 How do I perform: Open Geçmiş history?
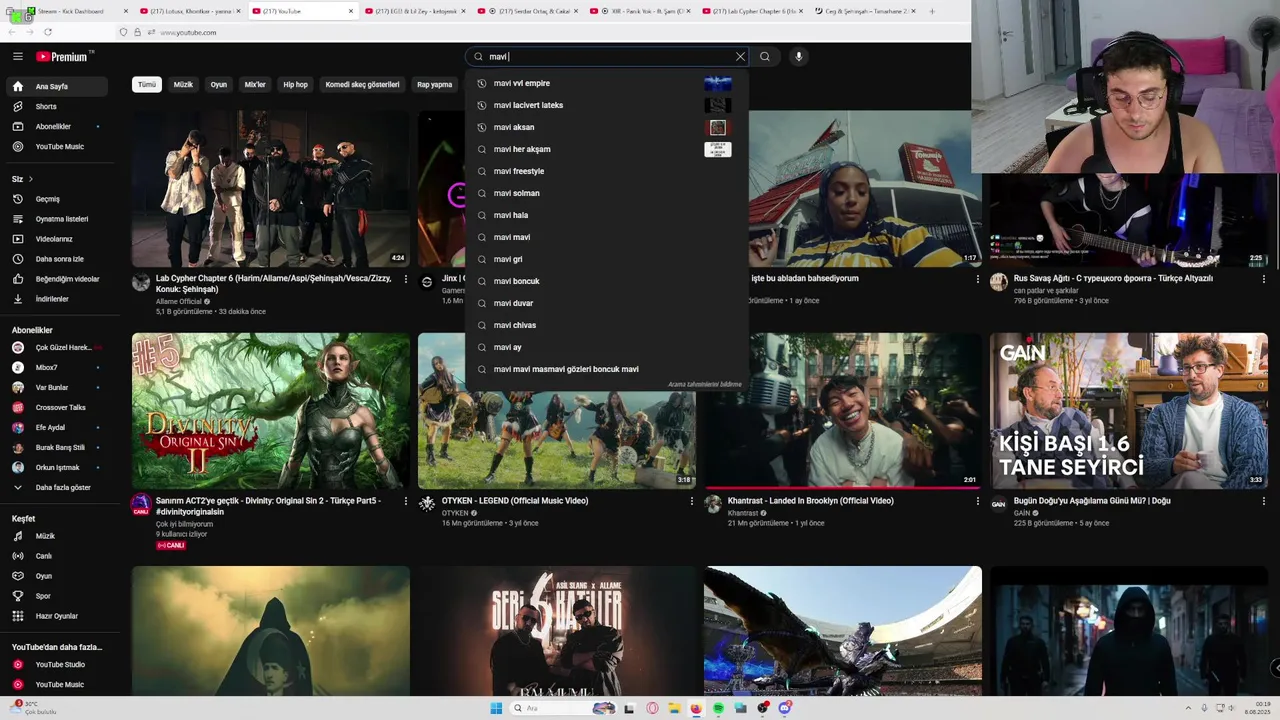tap(58, 199)
